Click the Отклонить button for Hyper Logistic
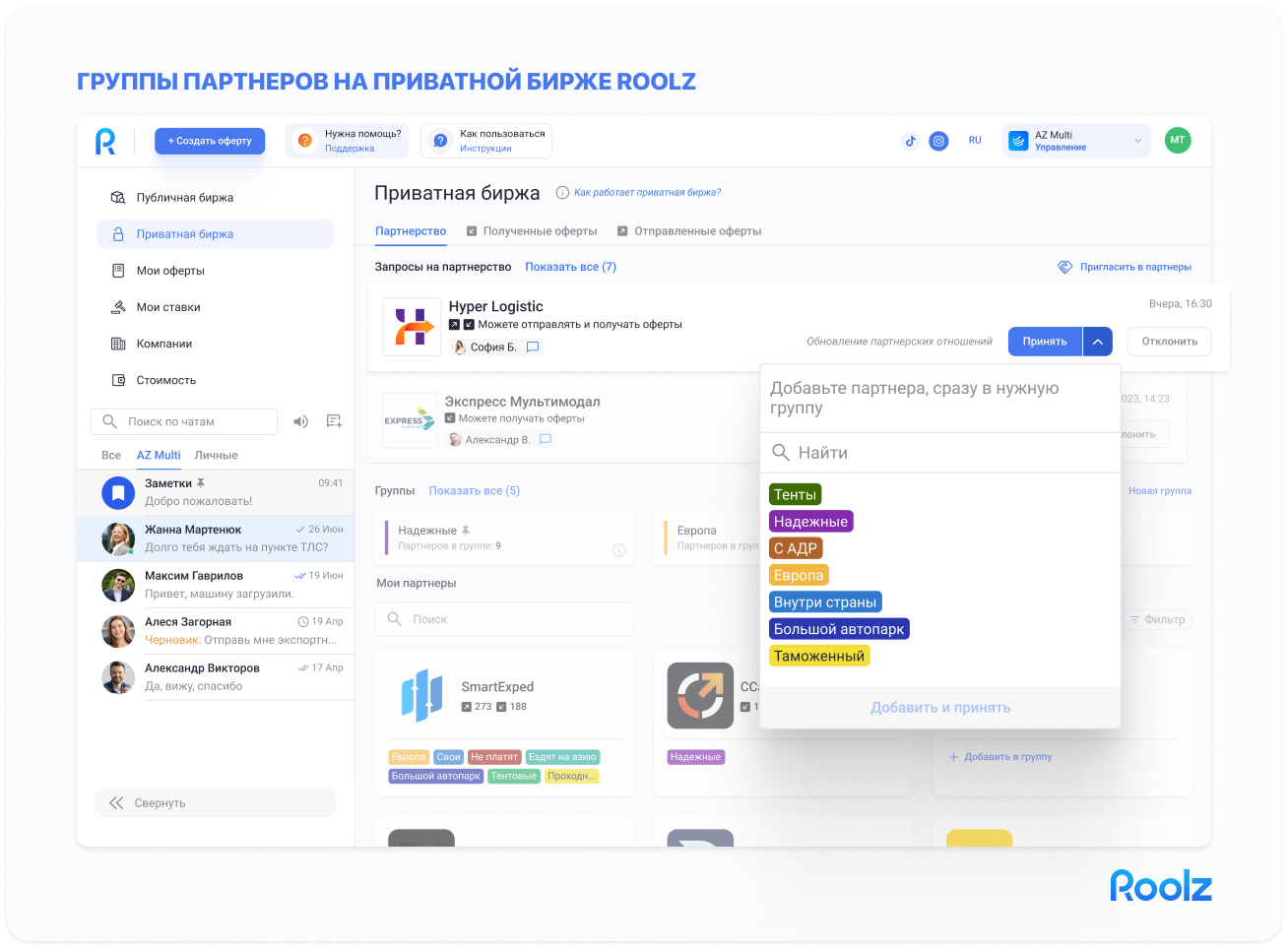 click(1169, 342)
